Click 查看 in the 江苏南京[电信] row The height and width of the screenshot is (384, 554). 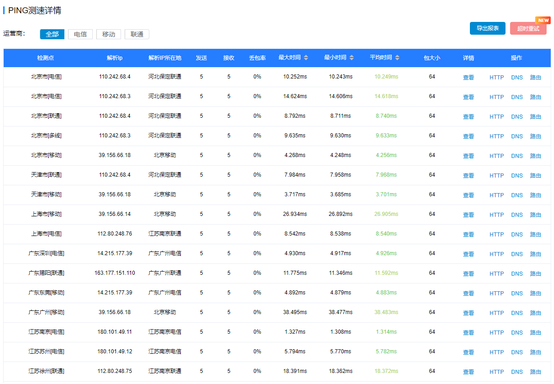pos(468,332)
